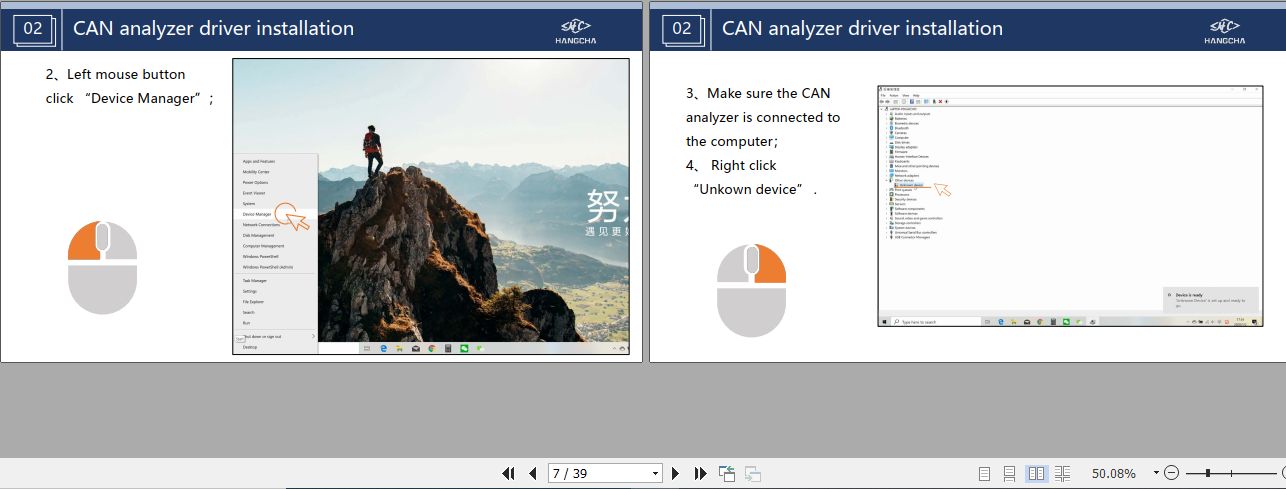
Task: Click the 02 badge on left slide
Action: (33, 28)
